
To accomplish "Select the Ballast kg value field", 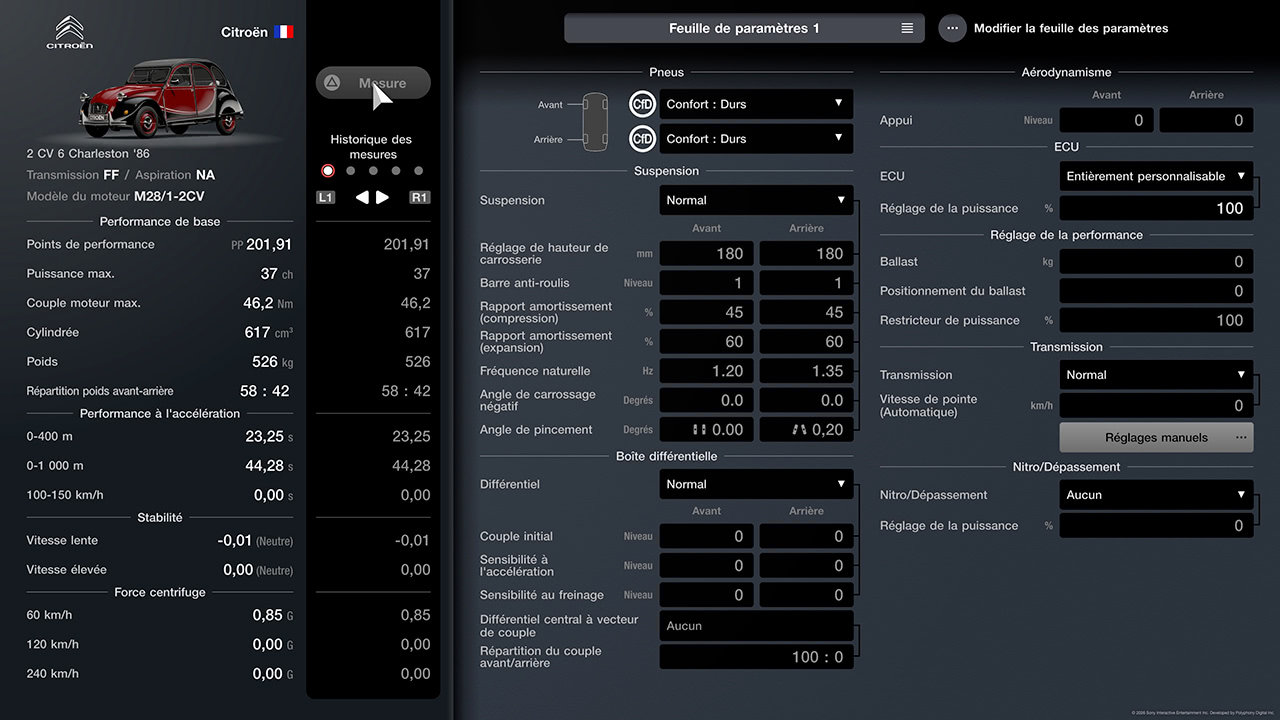I will pos(1156,261).
